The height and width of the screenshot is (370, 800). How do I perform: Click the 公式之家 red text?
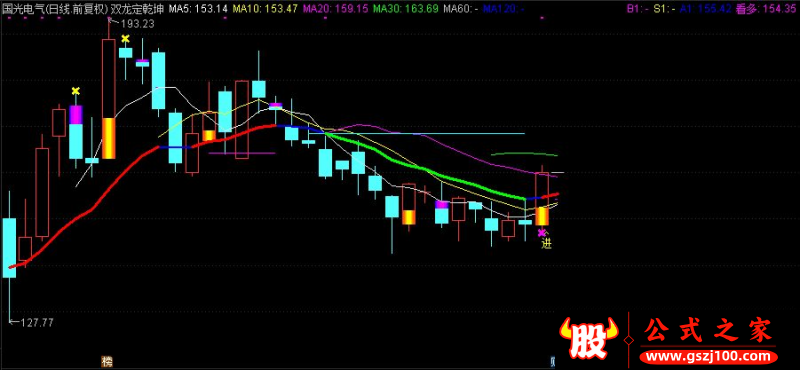pos(709,331)
